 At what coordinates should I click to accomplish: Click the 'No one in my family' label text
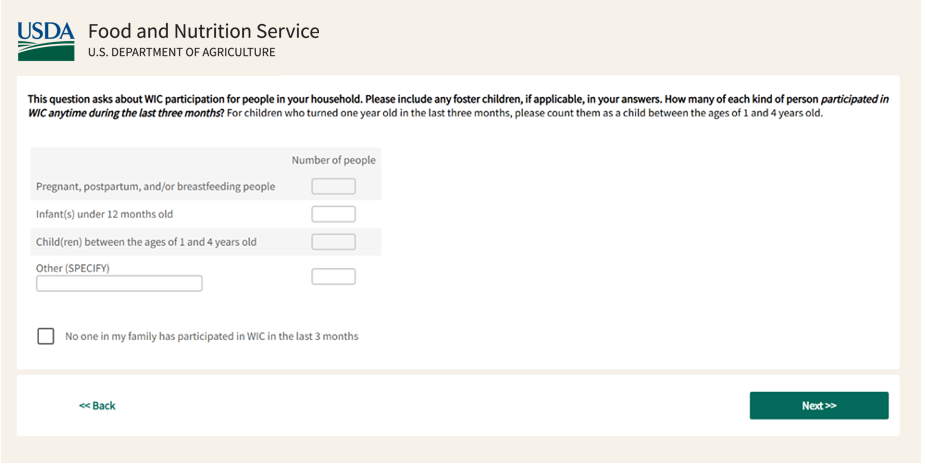[x=211, y=337]
